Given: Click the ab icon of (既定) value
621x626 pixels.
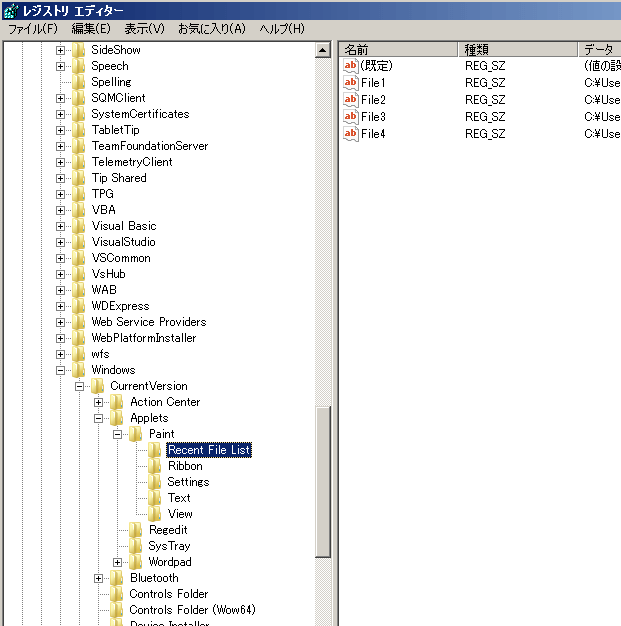Looking at the screenshot, I should click(x=351, y=65).
